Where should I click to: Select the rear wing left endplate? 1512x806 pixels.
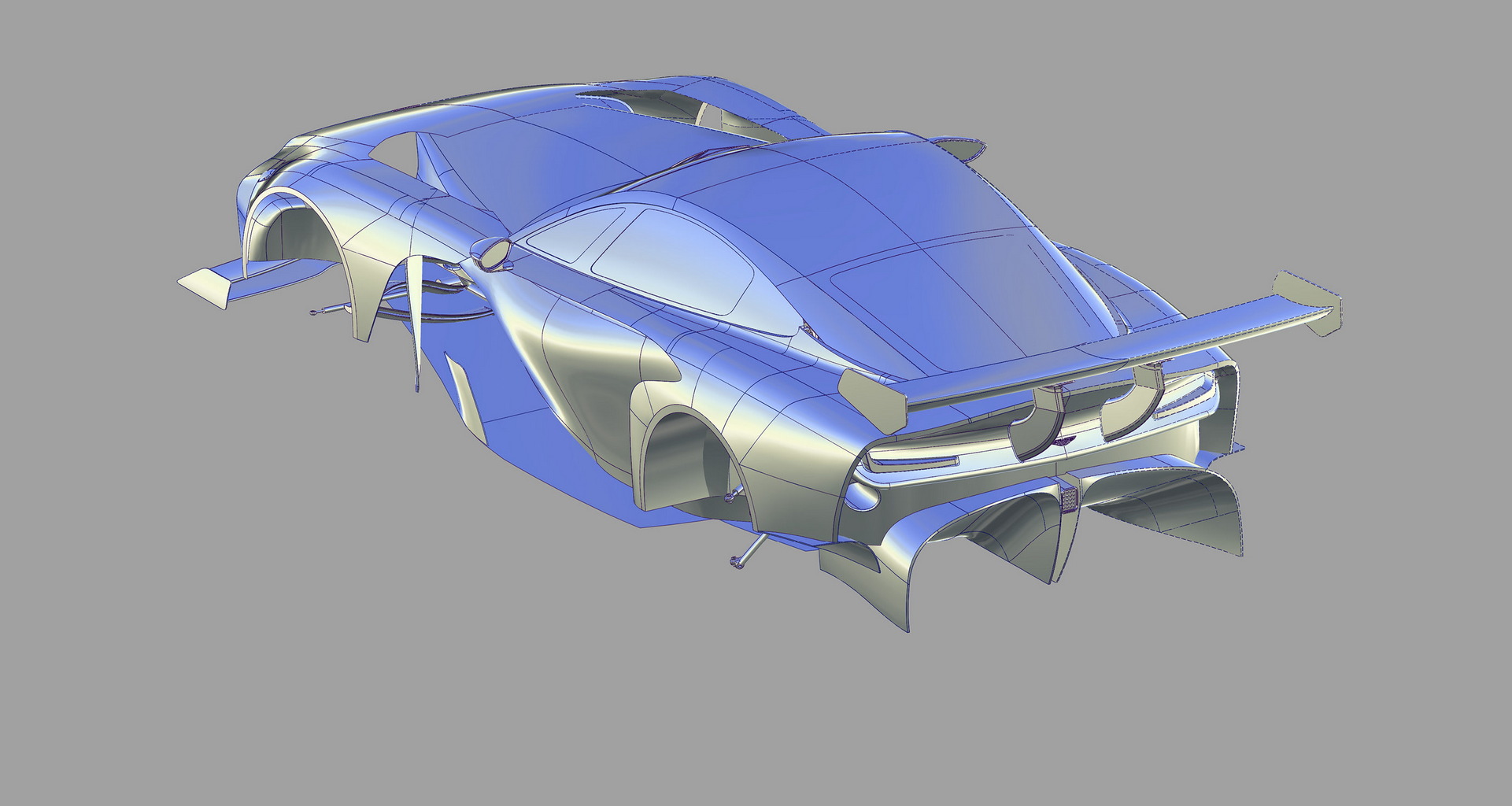pyautogui.click(x=867, y=397)
